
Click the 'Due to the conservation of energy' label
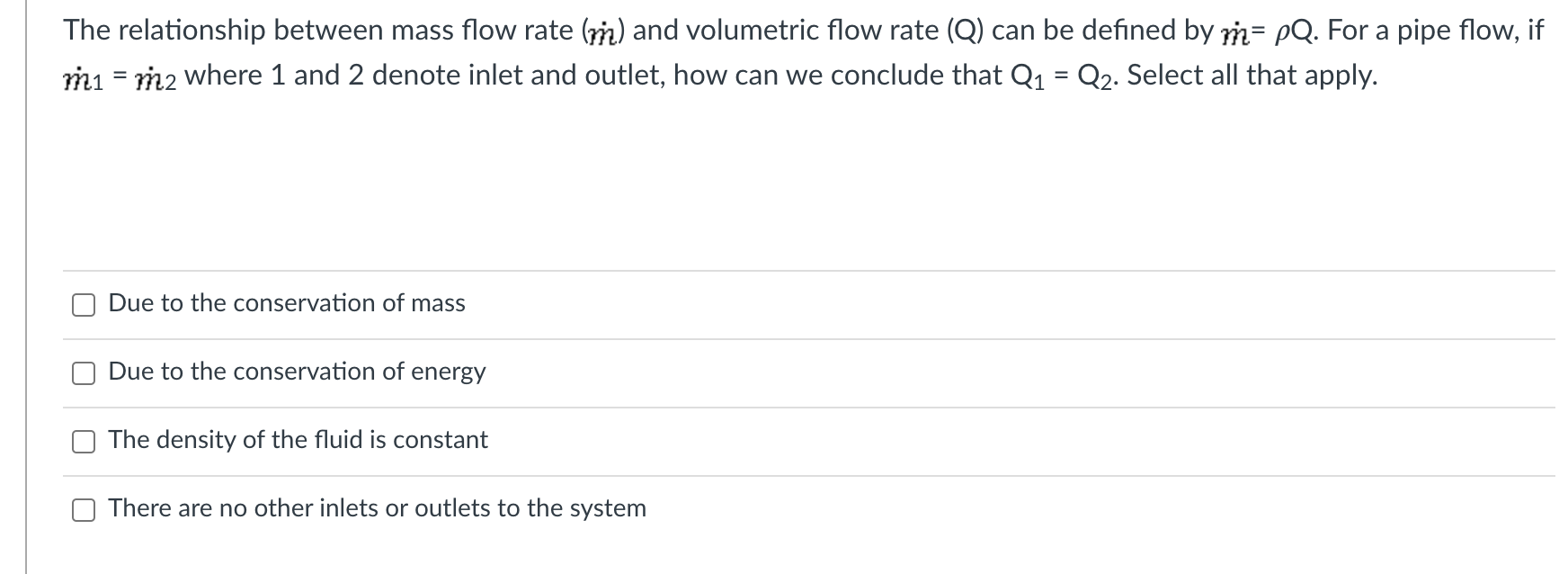(x=297, y=372)
